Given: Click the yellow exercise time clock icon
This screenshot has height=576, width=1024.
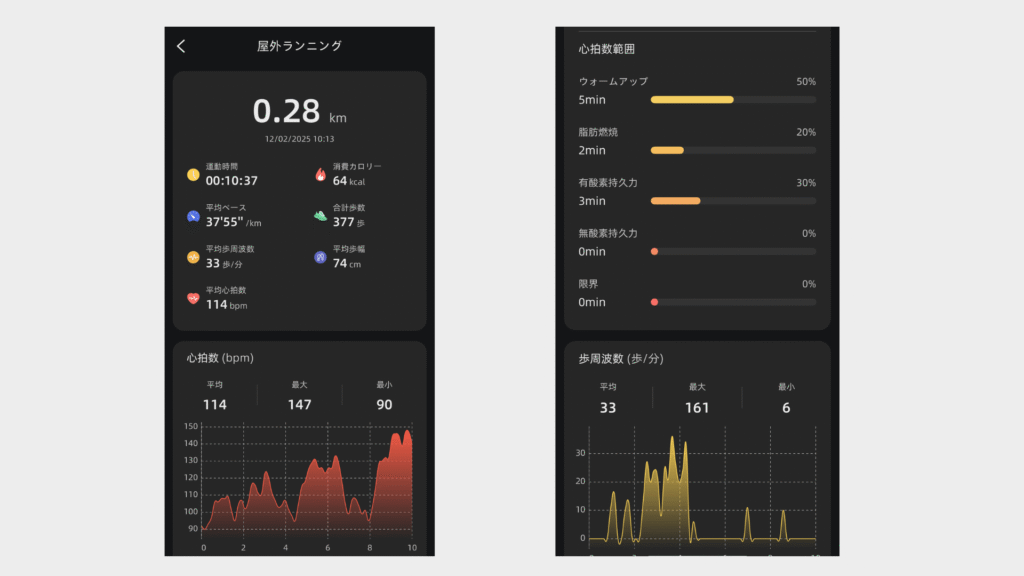Looking at the screenshot, I should (x=193, y=175).
